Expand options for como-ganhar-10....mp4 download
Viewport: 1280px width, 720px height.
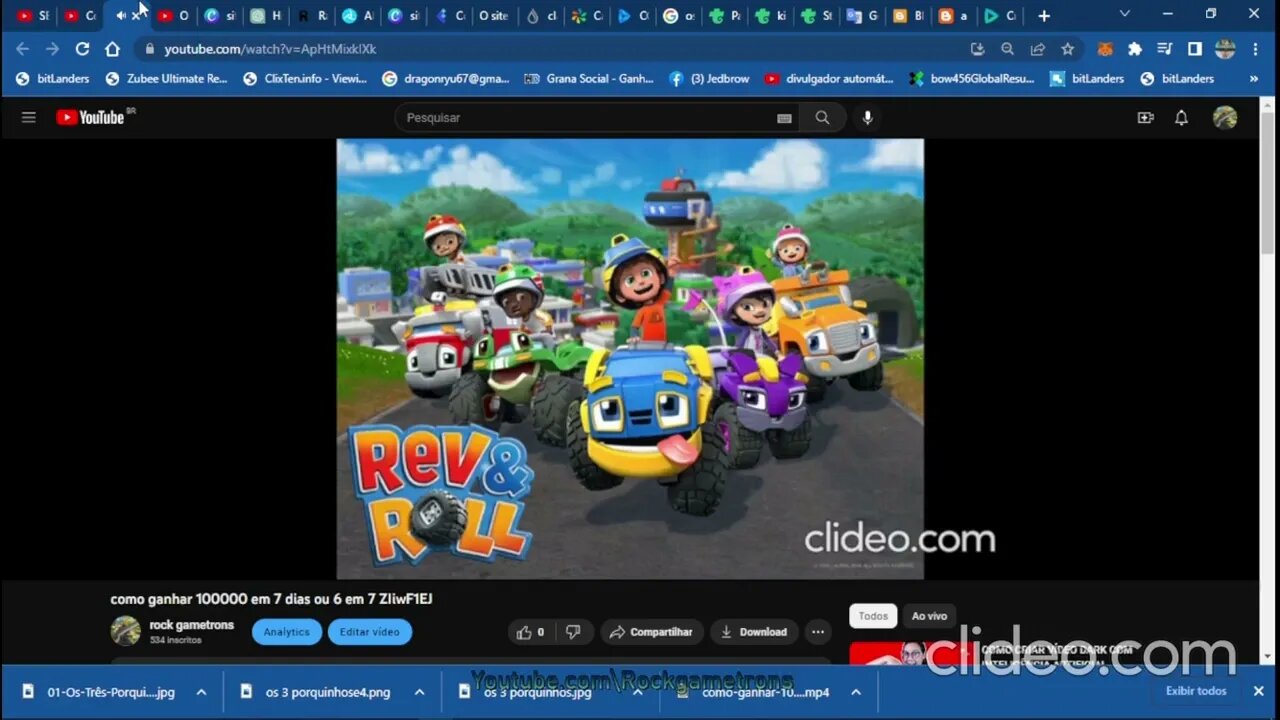point(855,692)
